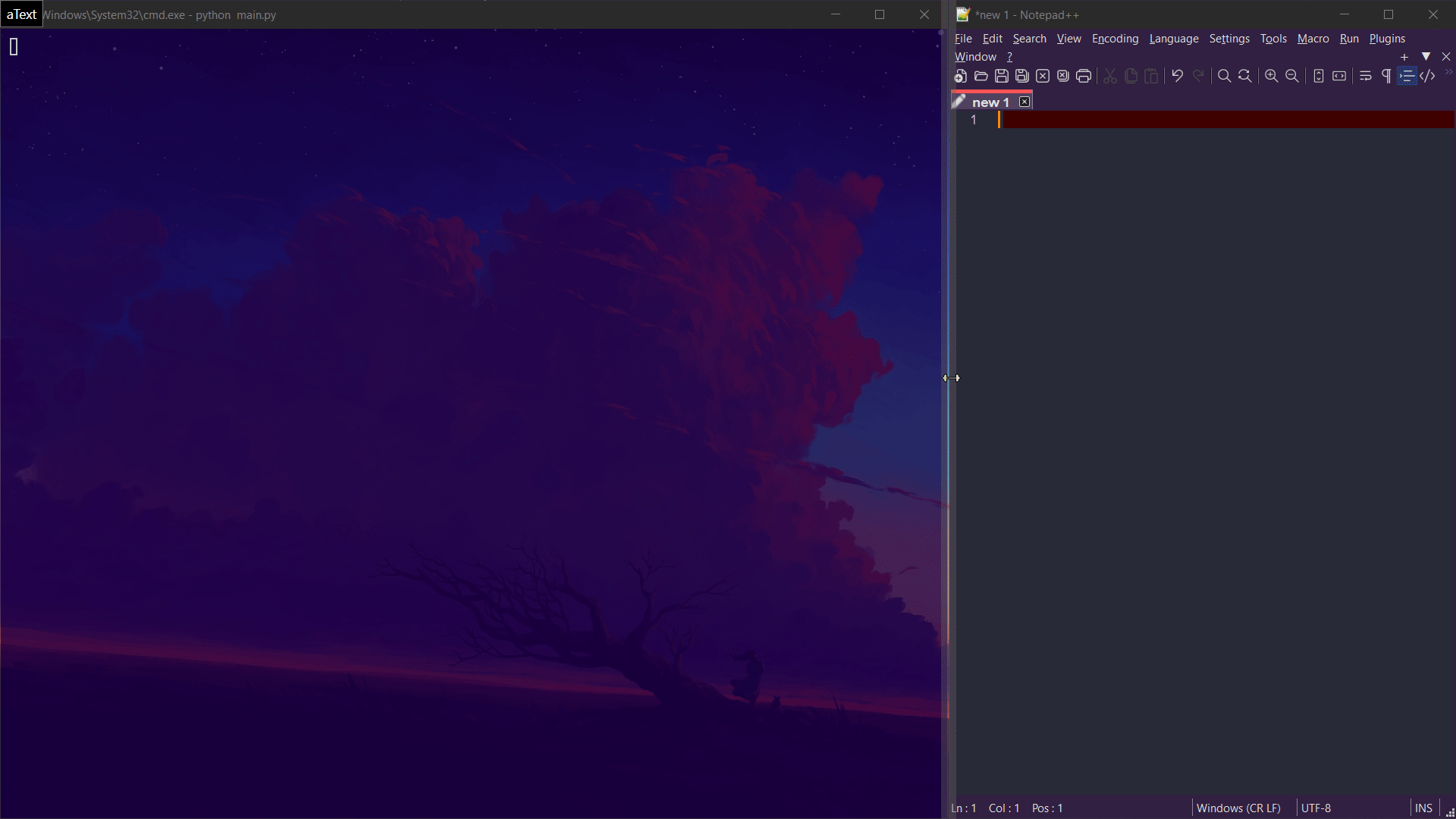Open the Replace toolbar icon
Screen dimensions: 1456x819
click(1244, 76)
